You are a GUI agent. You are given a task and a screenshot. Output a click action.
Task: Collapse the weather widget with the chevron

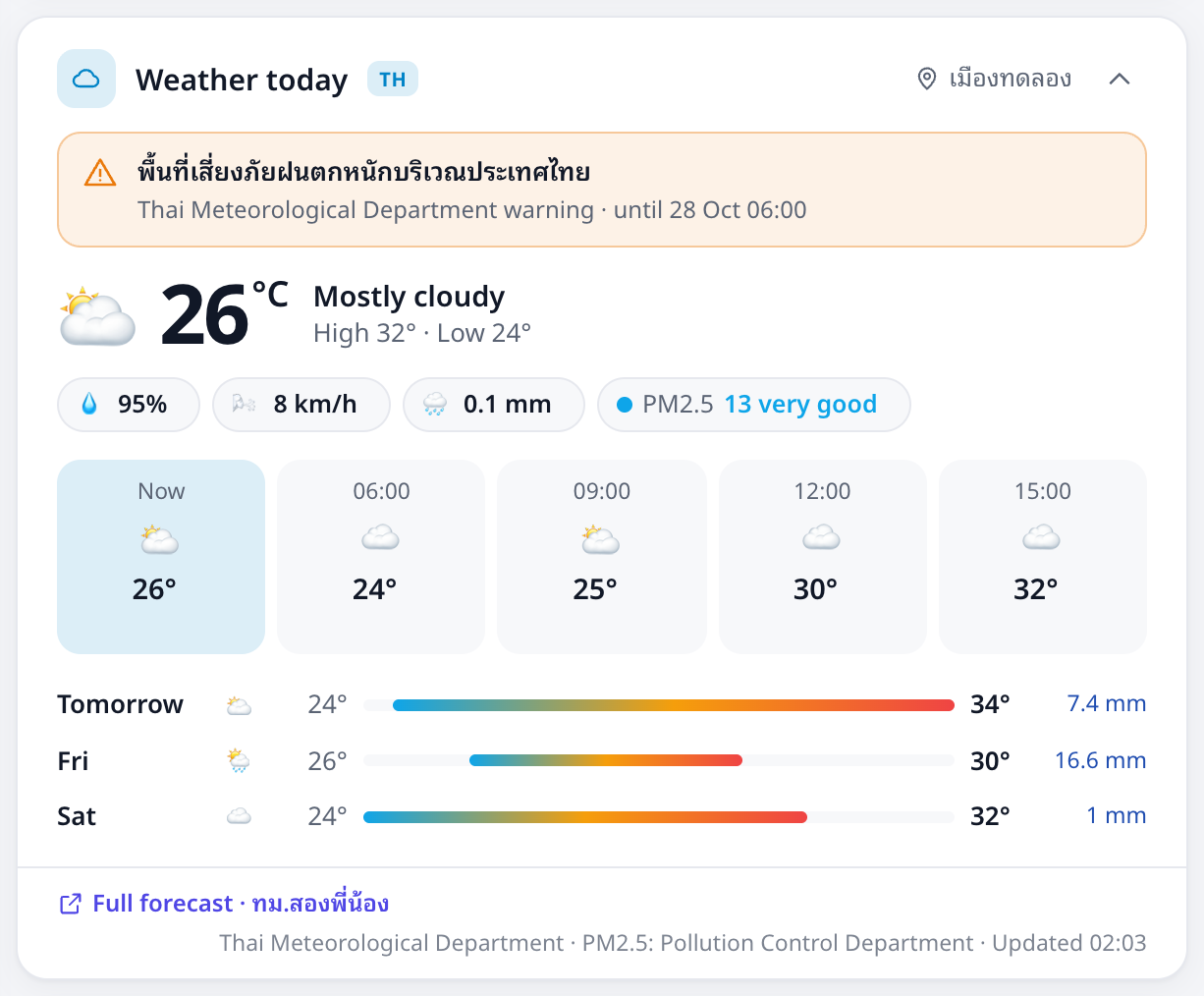(x=1120, y=79)
